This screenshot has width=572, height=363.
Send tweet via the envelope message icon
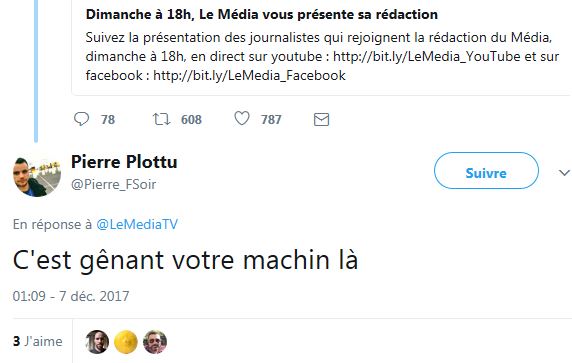321,120
